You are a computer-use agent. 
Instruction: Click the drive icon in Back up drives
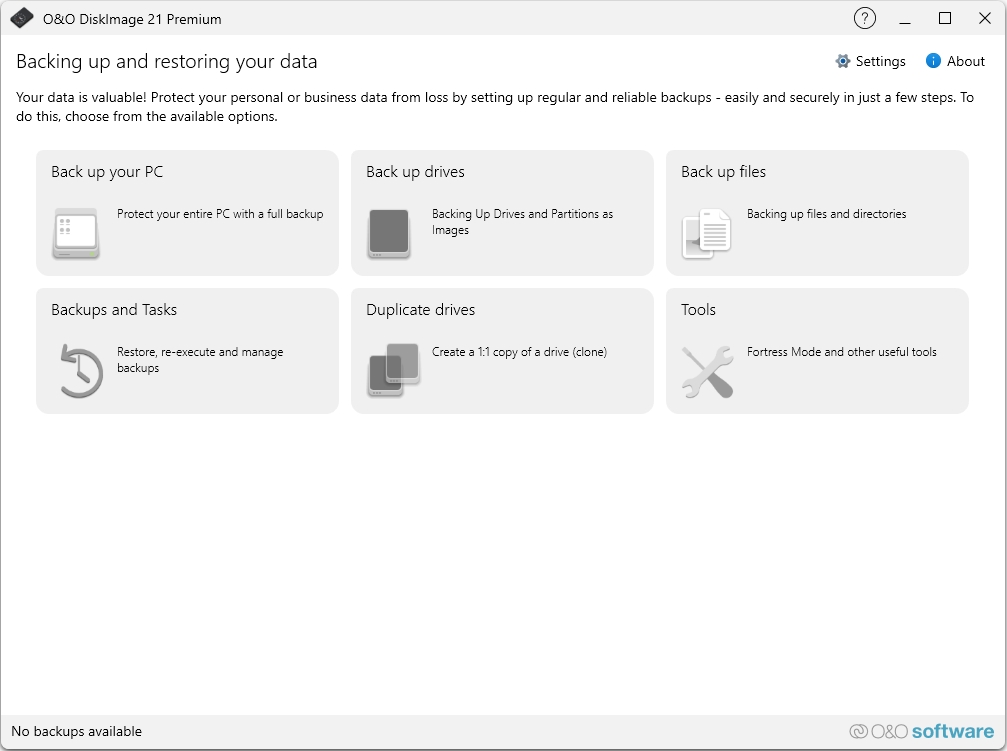[389, 233]
